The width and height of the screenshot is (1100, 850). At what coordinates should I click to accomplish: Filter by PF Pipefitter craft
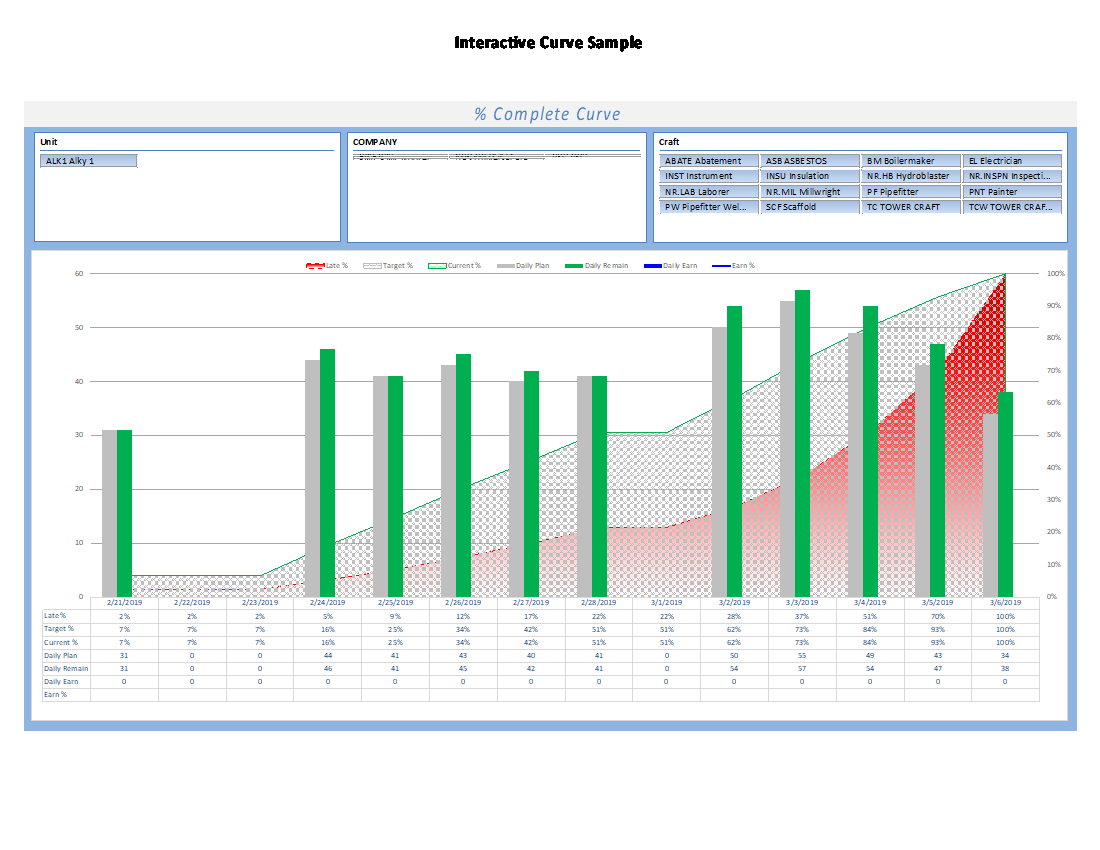[910, 192]
